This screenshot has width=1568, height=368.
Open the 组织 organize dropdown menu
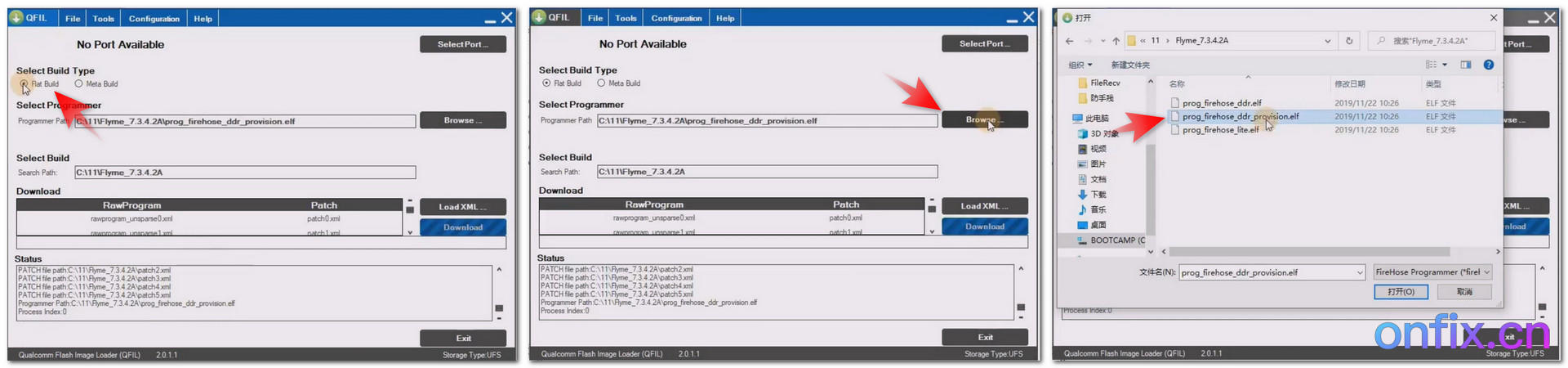[1080, 65]
